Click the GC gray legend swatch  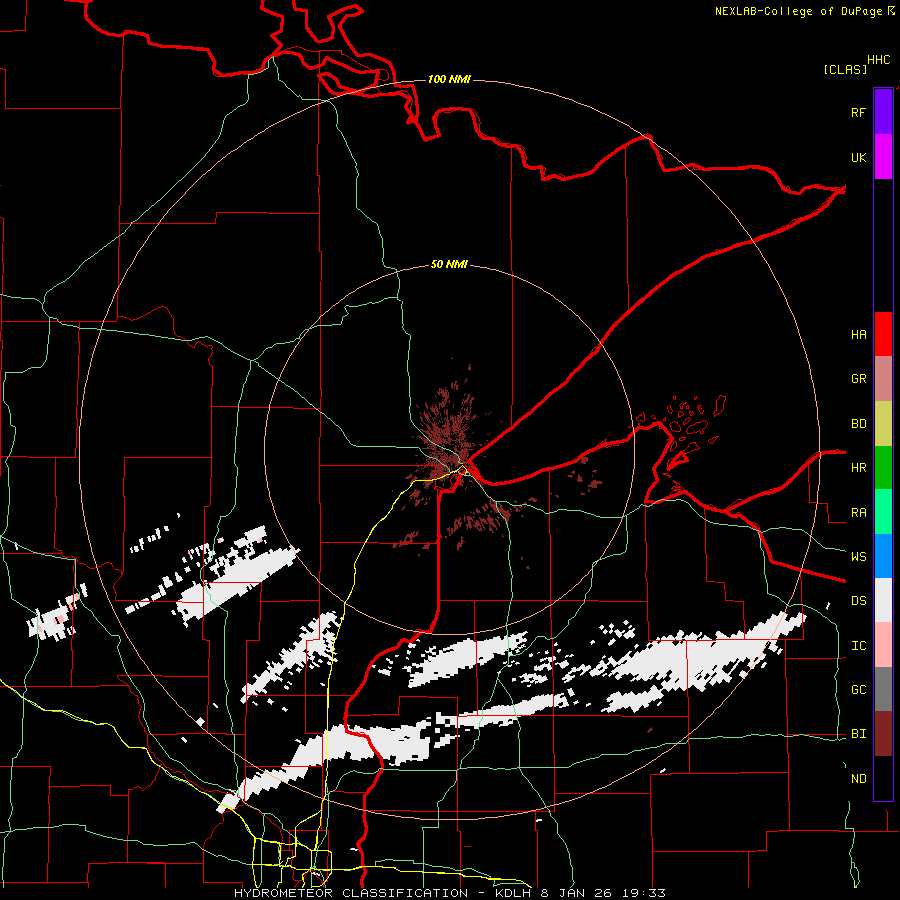point(883,689)
